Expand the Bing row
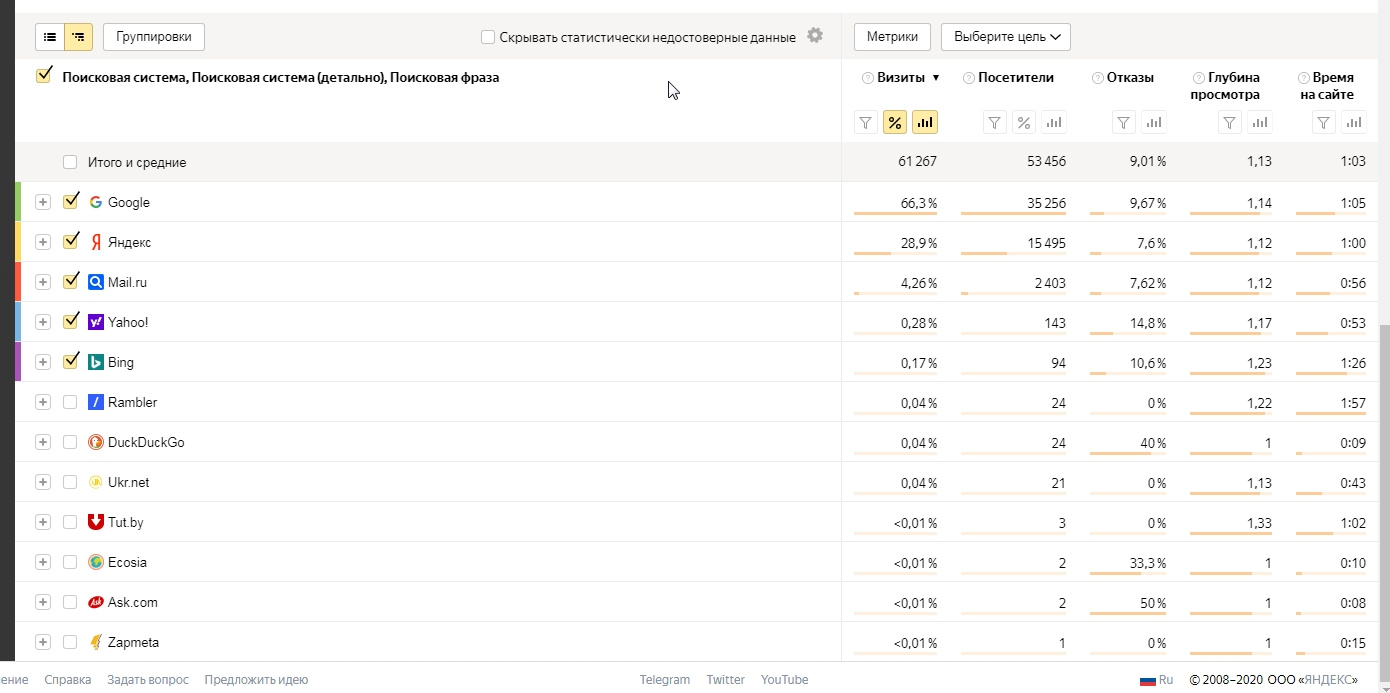The height and width of the screenshot is (693, 1390). [x=42, y=362]
